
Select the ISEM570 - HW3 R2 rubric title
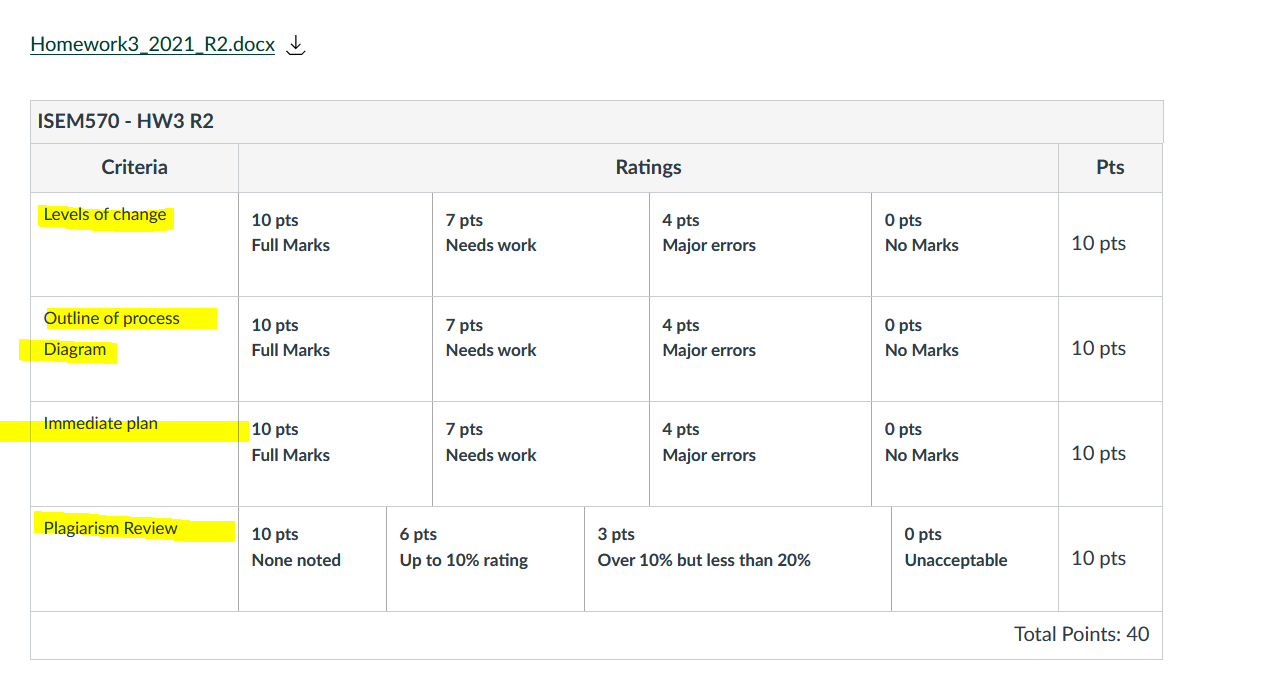tap(126, 122)
